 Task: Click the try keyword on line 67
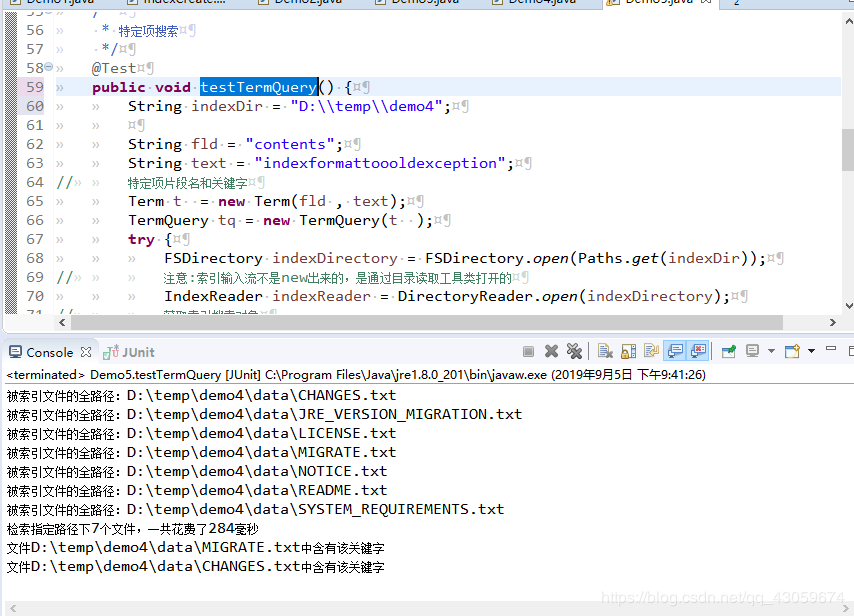pos(142,240)
